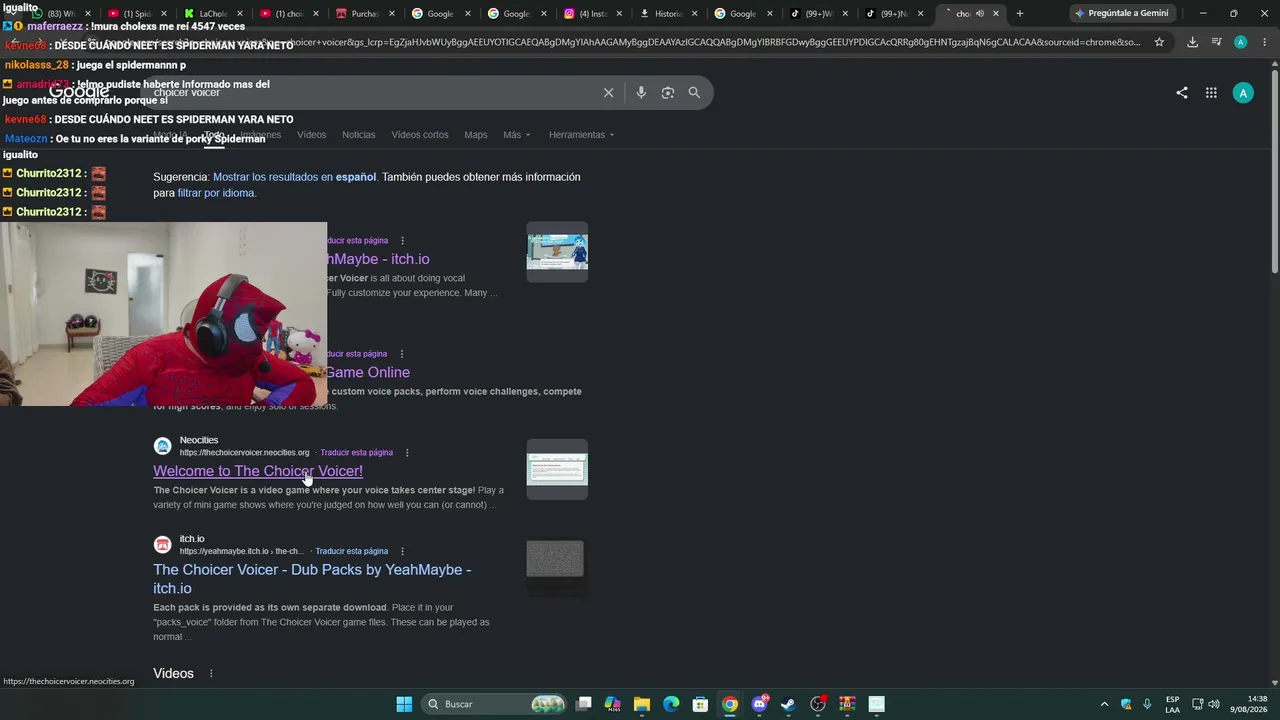Switch to Chrome in the taskbar
The width and height of the screenshot is (1280, 720).
(730, 704)
